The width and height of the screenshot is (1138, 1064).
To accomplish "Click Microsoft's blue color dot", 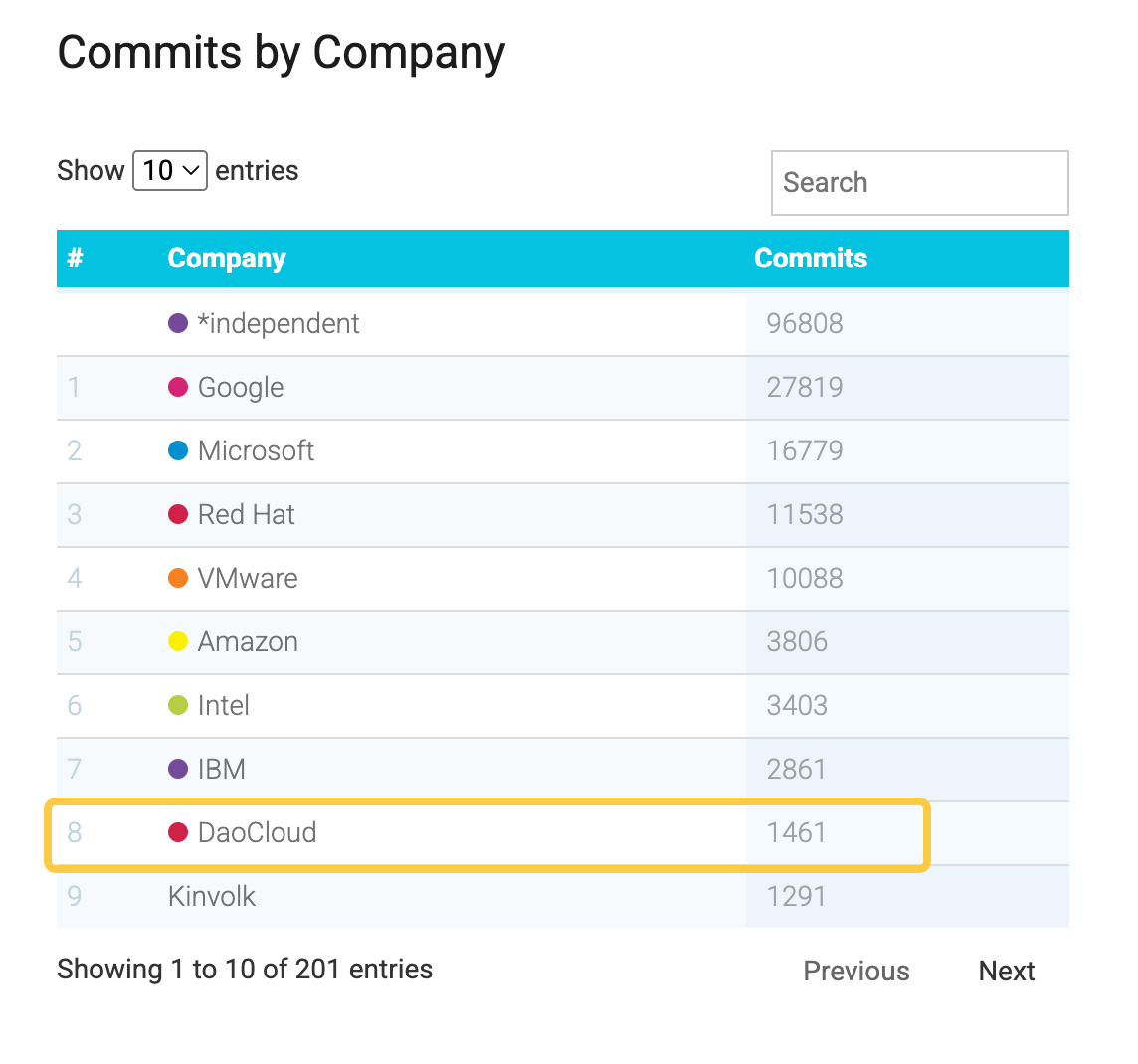I will point(178,450).
